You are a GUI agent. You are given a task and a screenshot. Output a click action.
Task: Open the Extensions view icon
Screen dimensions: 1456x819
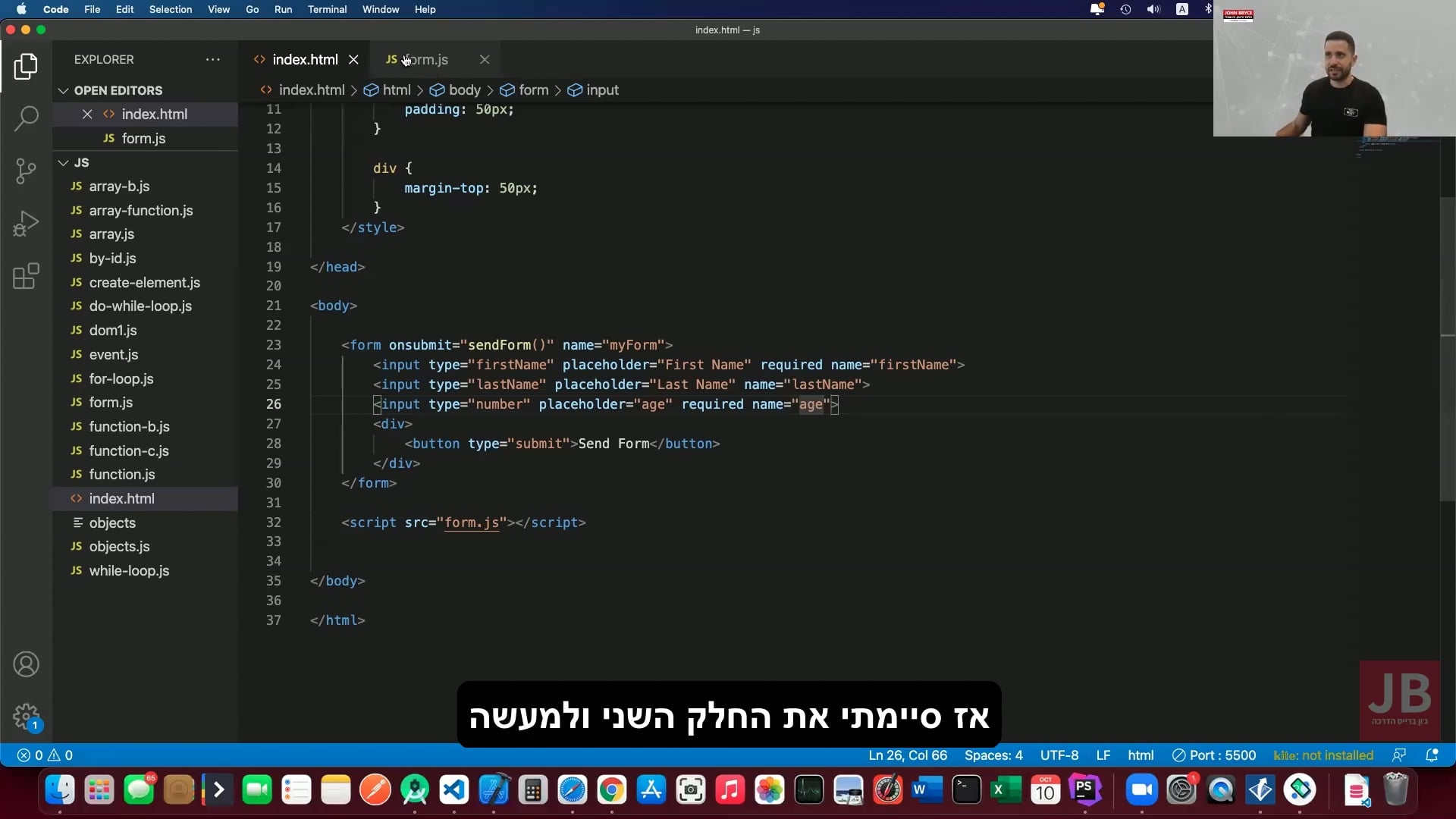[26, 276]
